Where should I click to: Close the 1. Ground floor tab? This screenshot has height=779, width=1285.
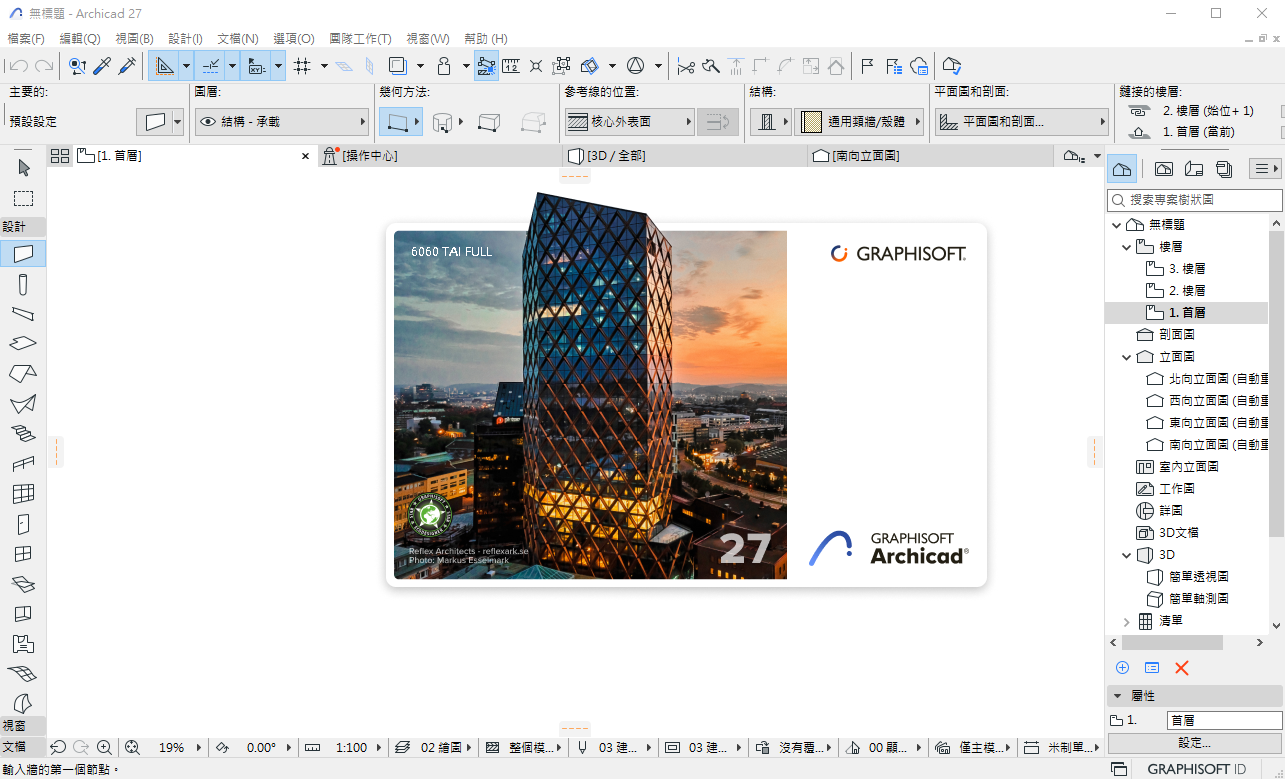click(306, 156)
